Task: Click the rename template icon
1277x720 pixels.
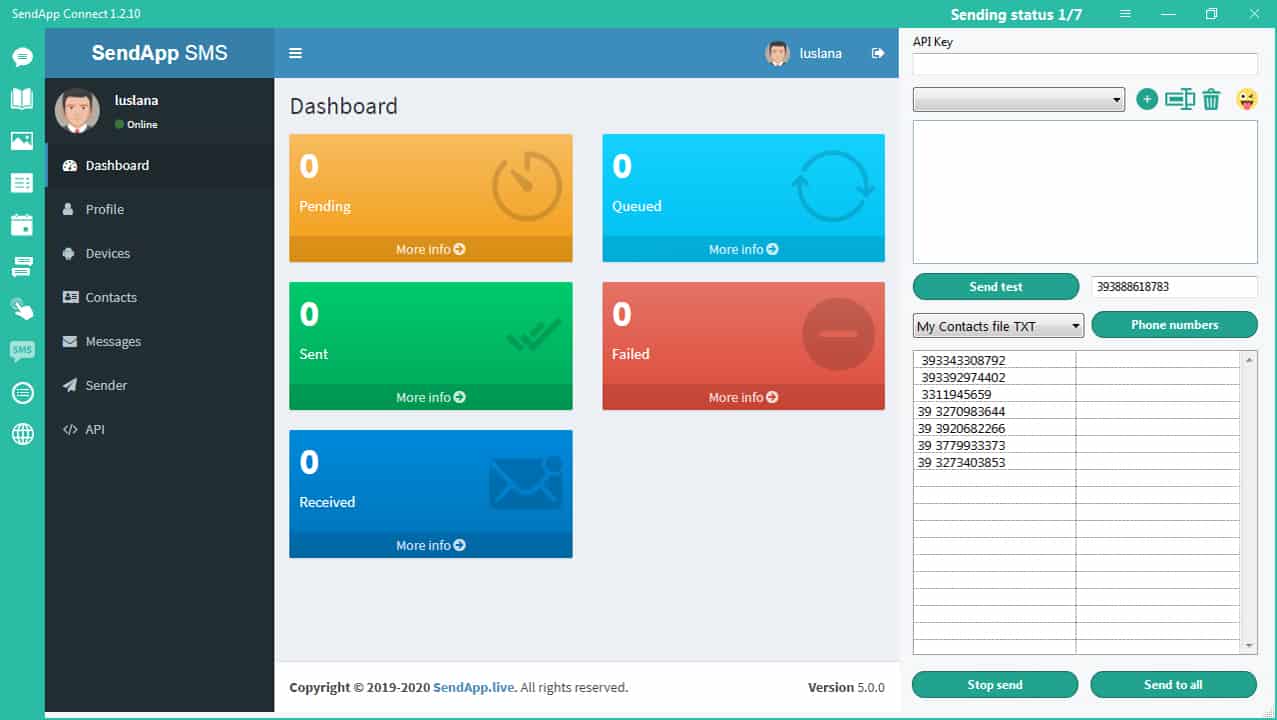Action: pos(1180,99)
